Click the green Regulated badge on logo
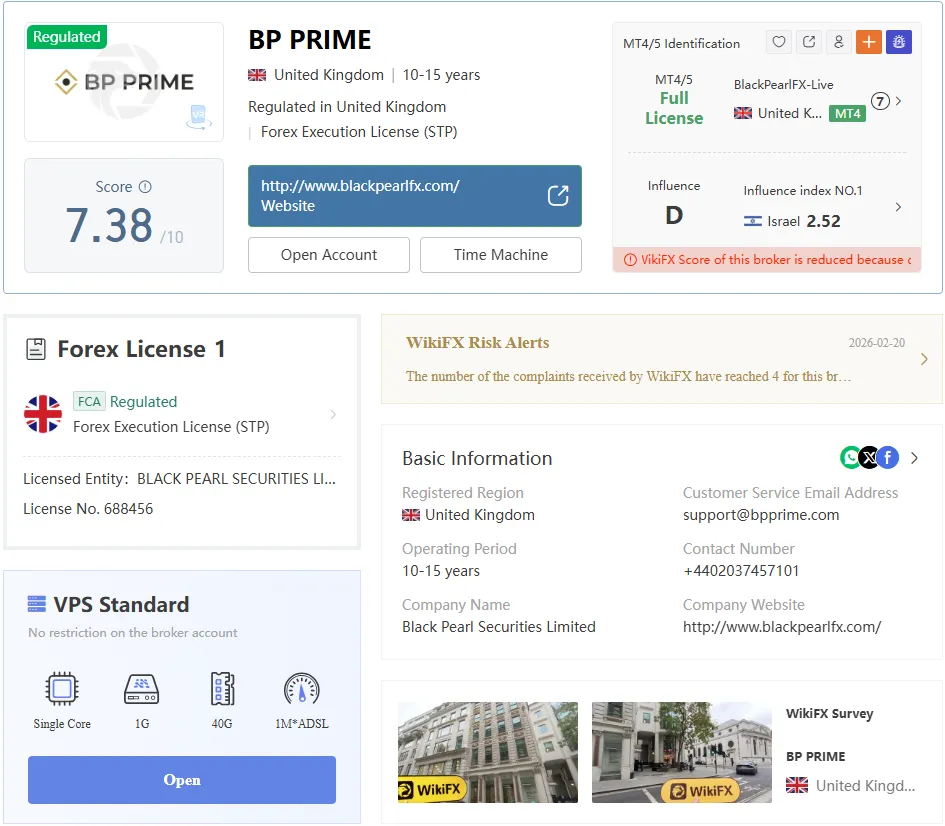The width and height of the screenshot is (945, 826). [x=67, y=37]
